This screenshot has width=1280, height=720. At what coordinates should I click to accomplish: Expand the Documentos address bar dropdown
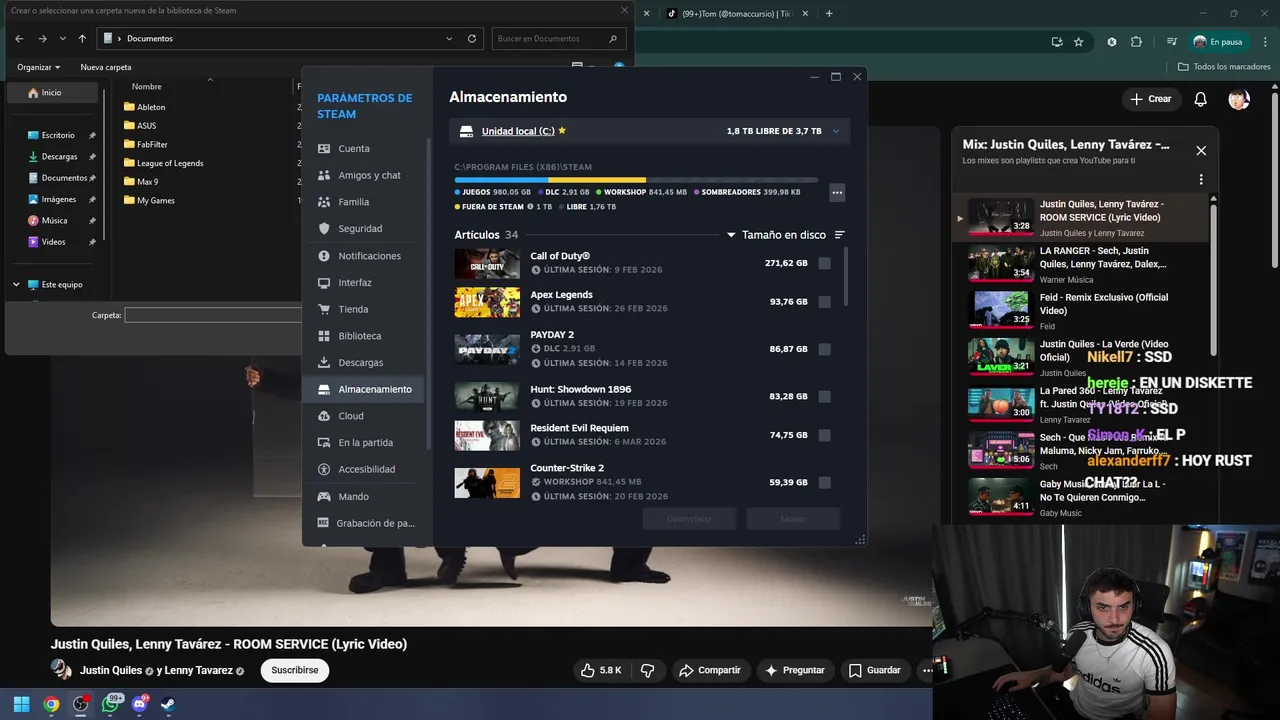coord(449,38)
